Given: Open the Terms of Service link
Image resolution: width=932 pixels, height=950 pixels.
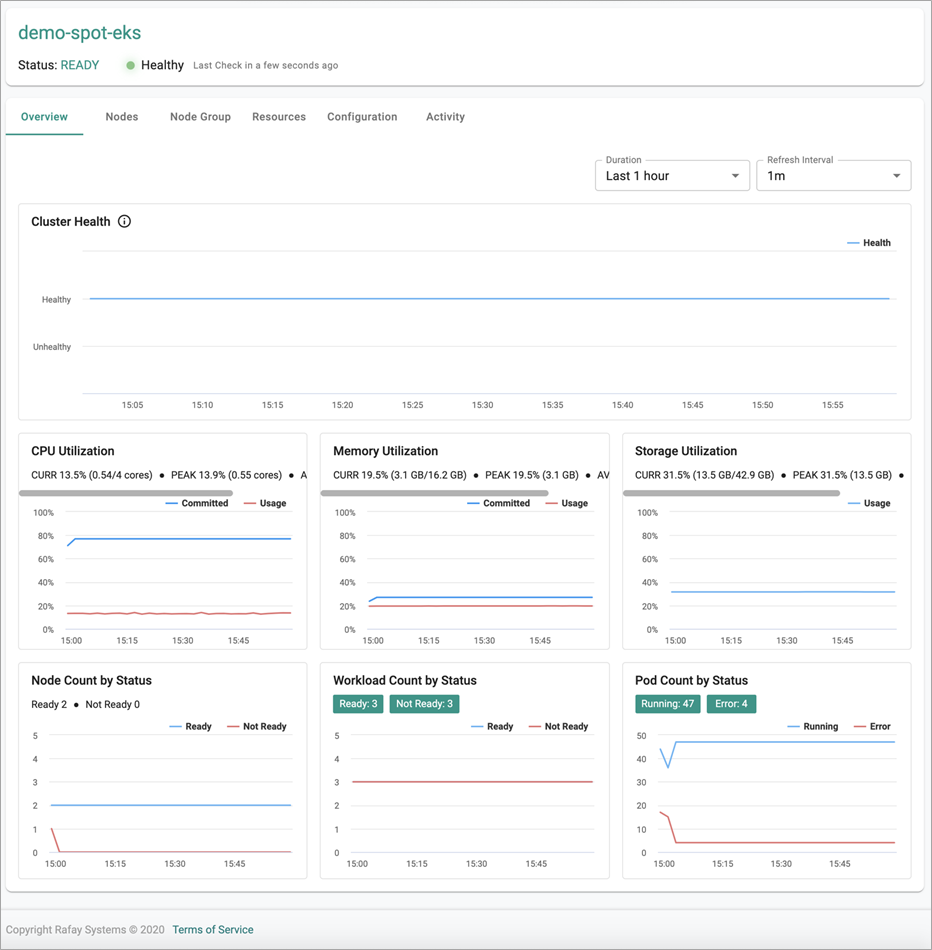Looking at the screenshot, I should tap(213, 929).
